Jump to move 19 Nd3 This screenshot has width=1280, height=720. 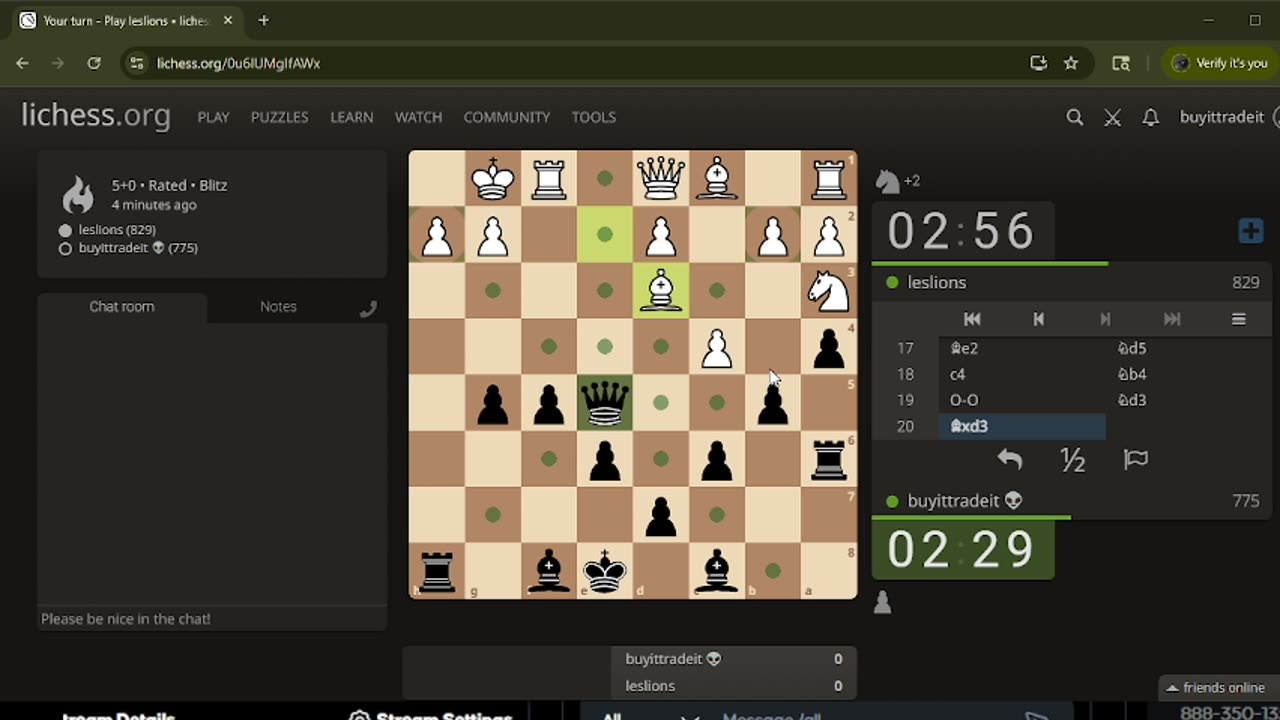click(x=1188, y=400)
